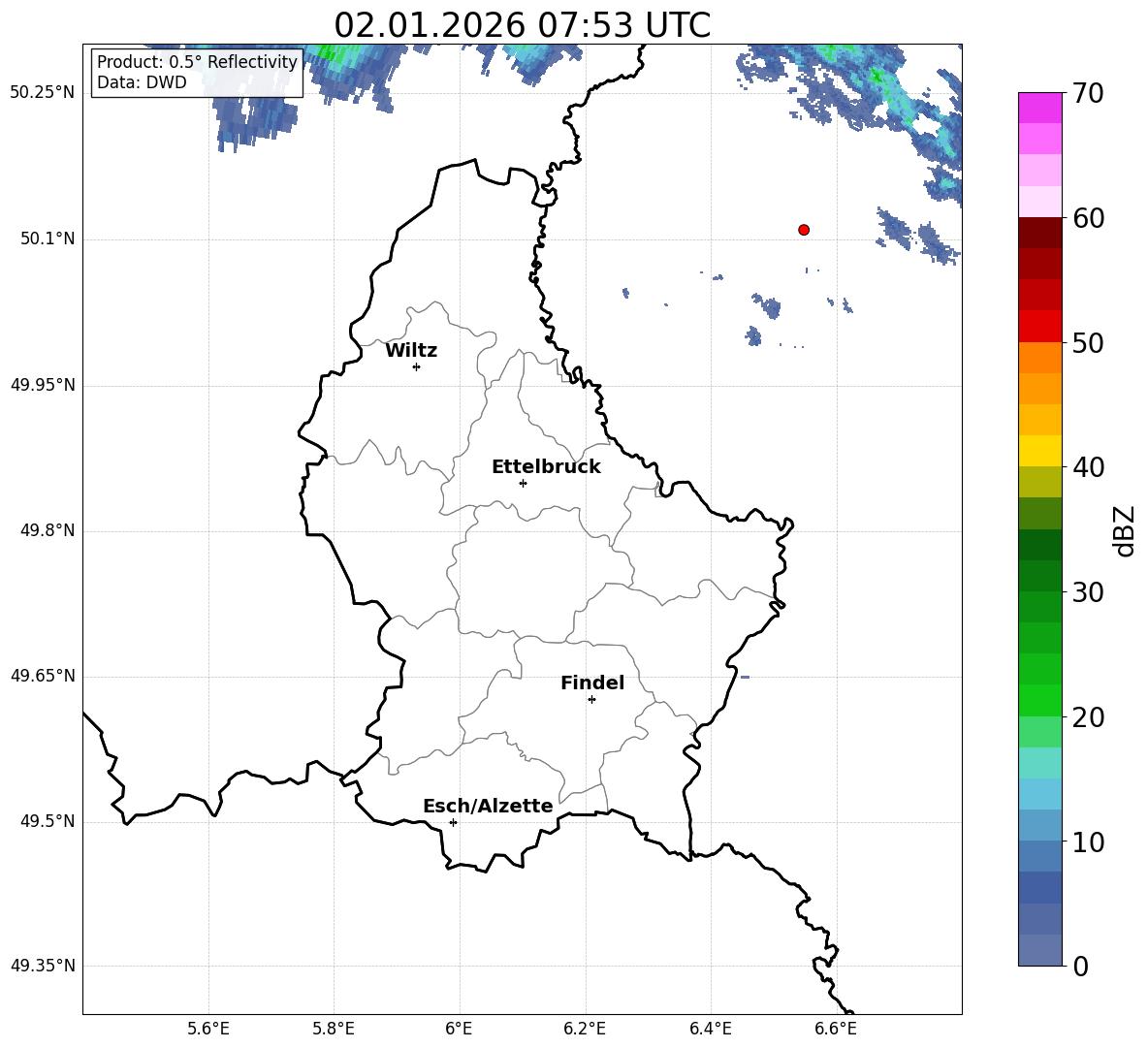
Task: Click the 6.2°E longitude label
Action: click(x=585, y=1030)
